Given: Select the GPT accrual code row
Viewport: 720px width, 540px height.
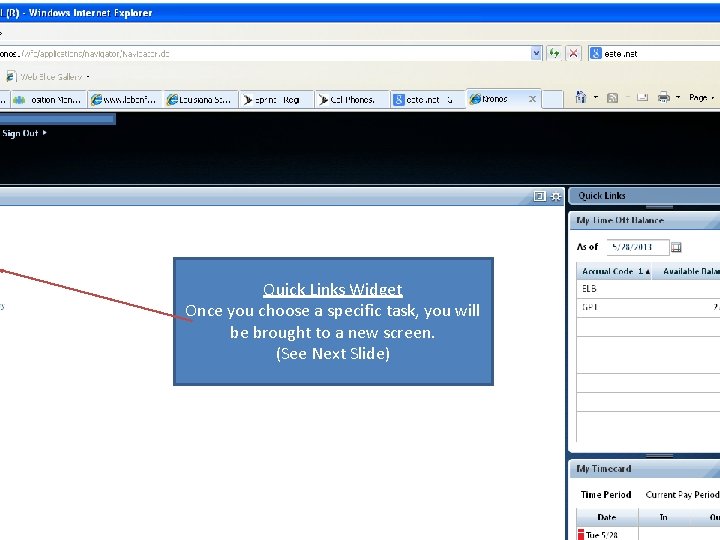Looking at the screenshot, I should (x=648, y=307).
